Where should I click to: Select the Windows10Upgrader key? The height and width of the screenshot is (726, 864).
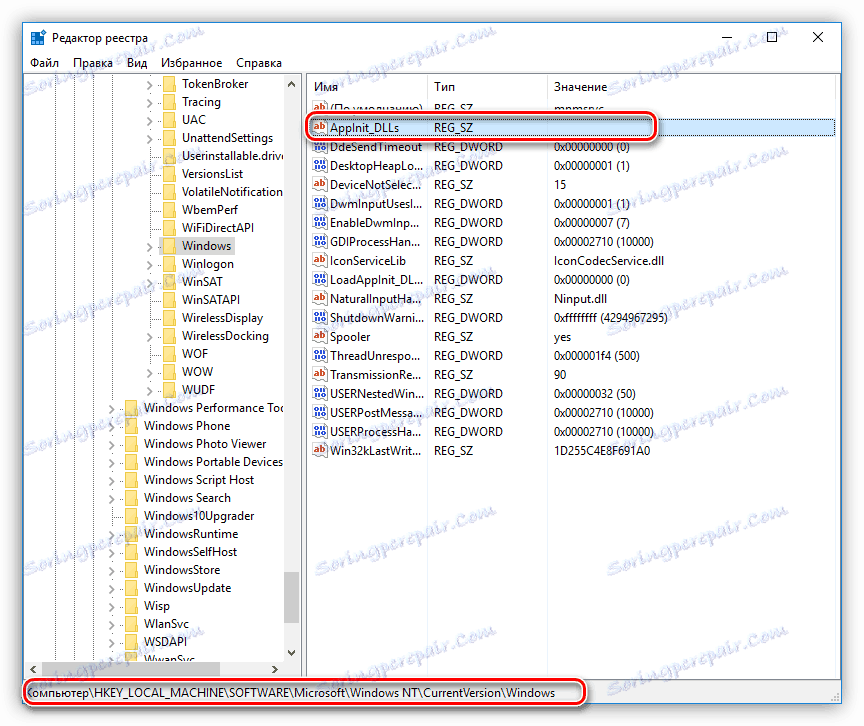199,516
